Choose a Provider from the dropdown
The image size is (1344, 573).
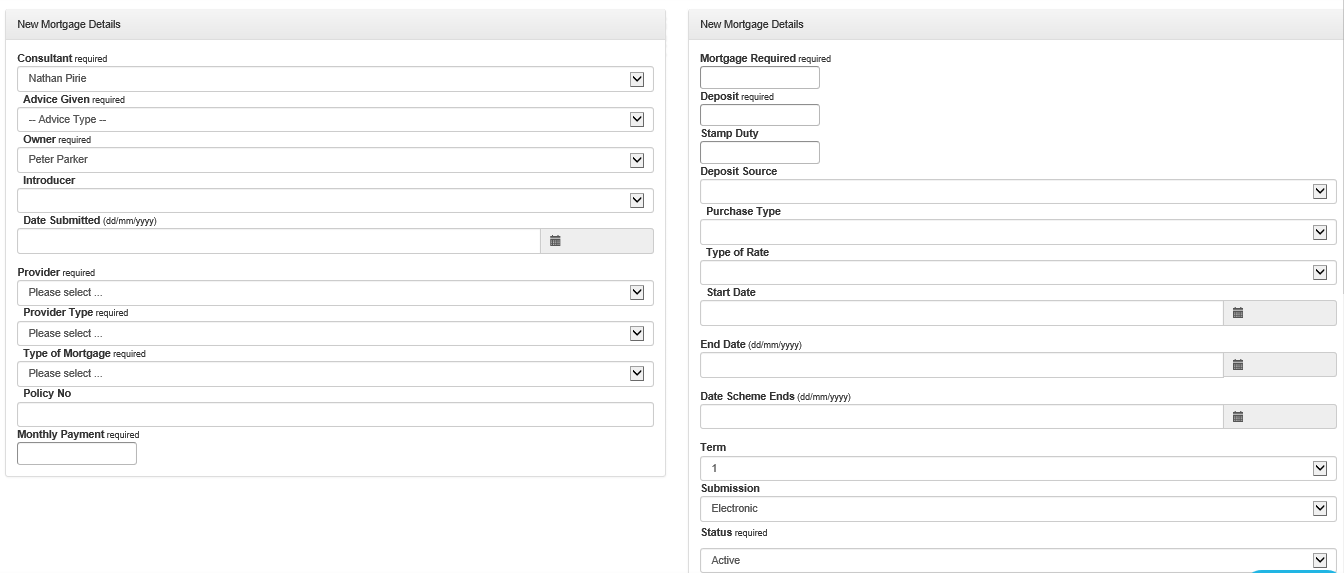click(335, 293)
